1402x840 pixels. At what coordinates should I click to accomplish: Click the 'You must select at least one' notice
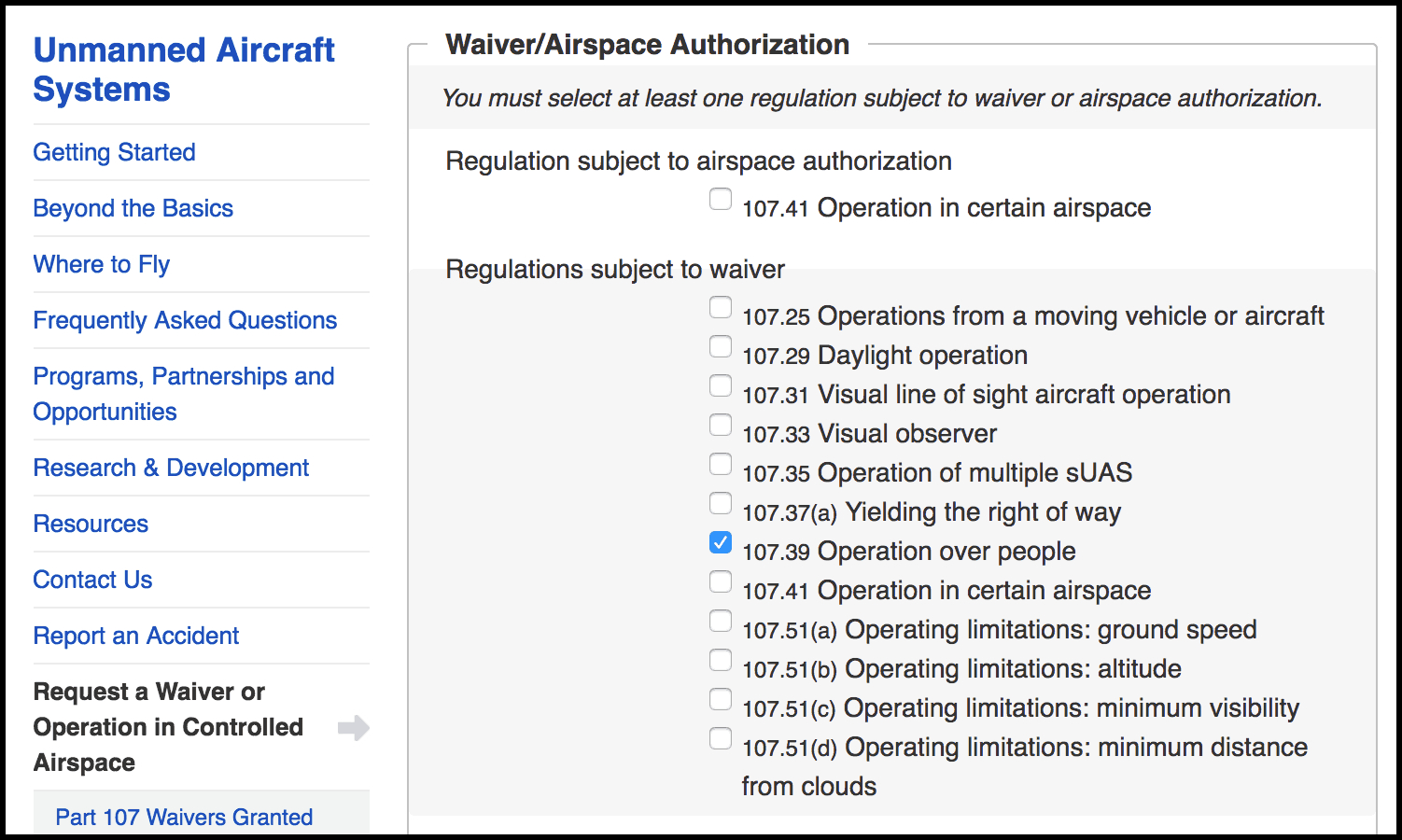(882, 98)
